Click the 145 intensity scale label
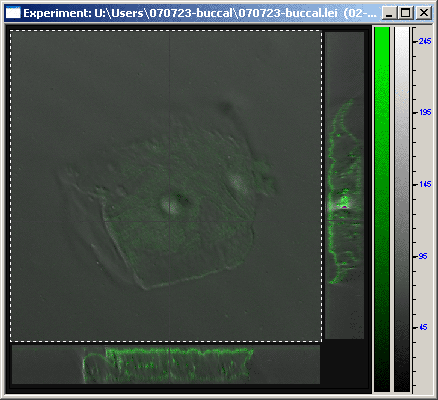Viewport: 438px width, 400px height. pos(425,184)
